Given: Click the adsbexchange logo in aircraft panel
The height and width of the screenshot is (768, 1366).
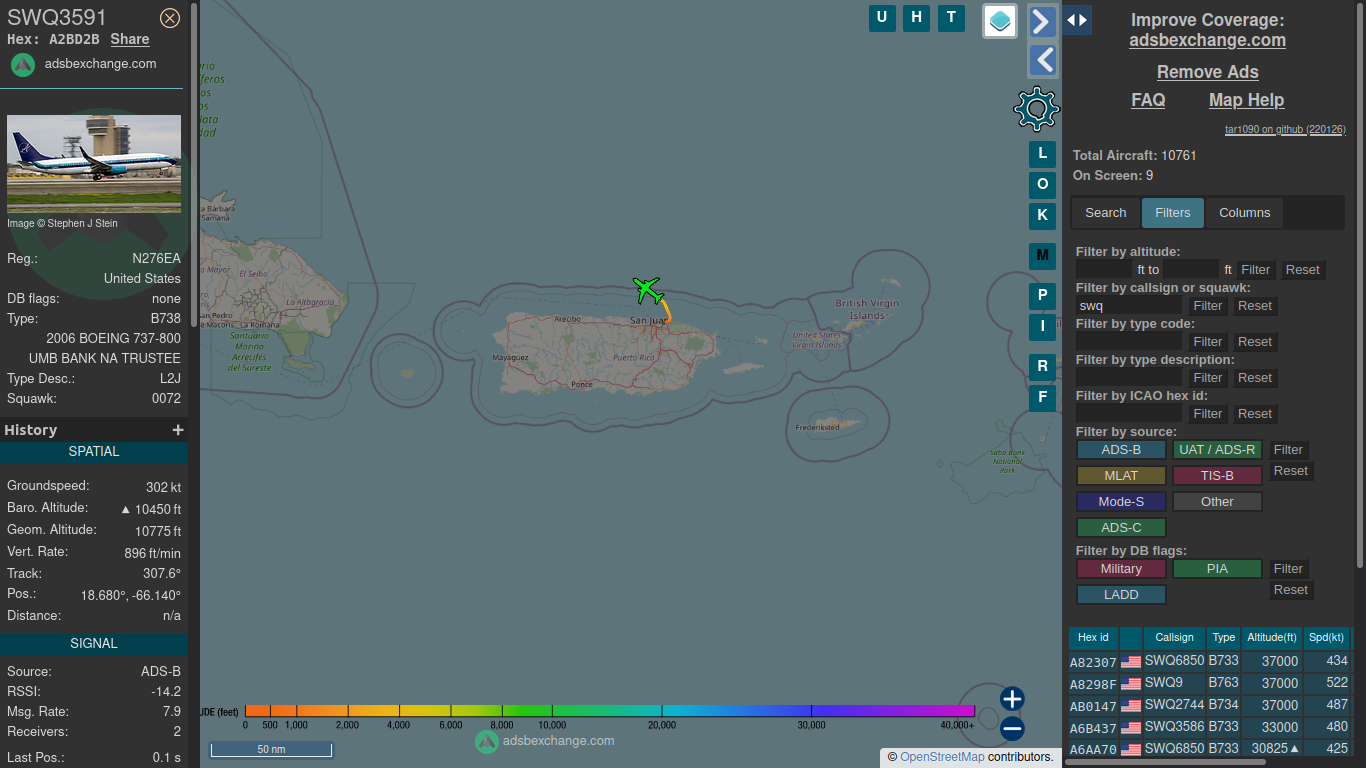Looking at the screenshot, I should tap(23, 64).
